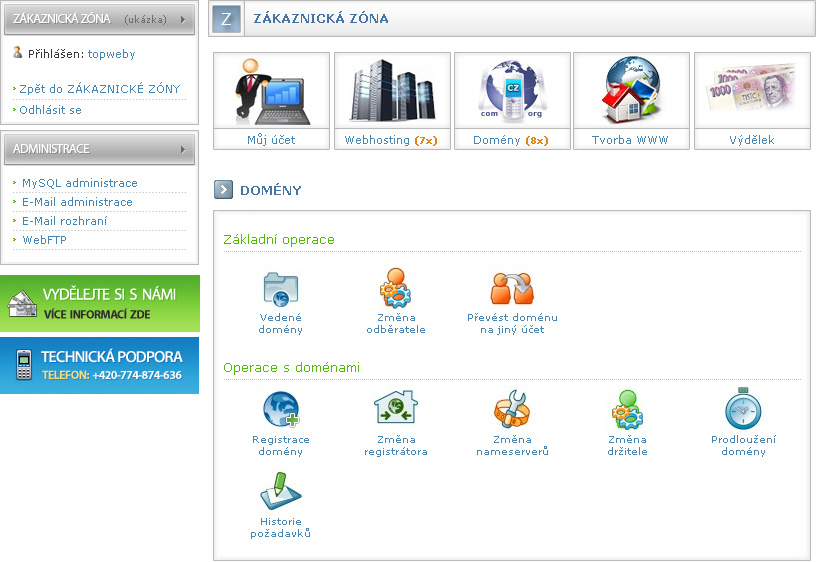Screen dimensions: 816x562
Task: Click the DOMÉNY section arrow icon
Action: [223, 189]
